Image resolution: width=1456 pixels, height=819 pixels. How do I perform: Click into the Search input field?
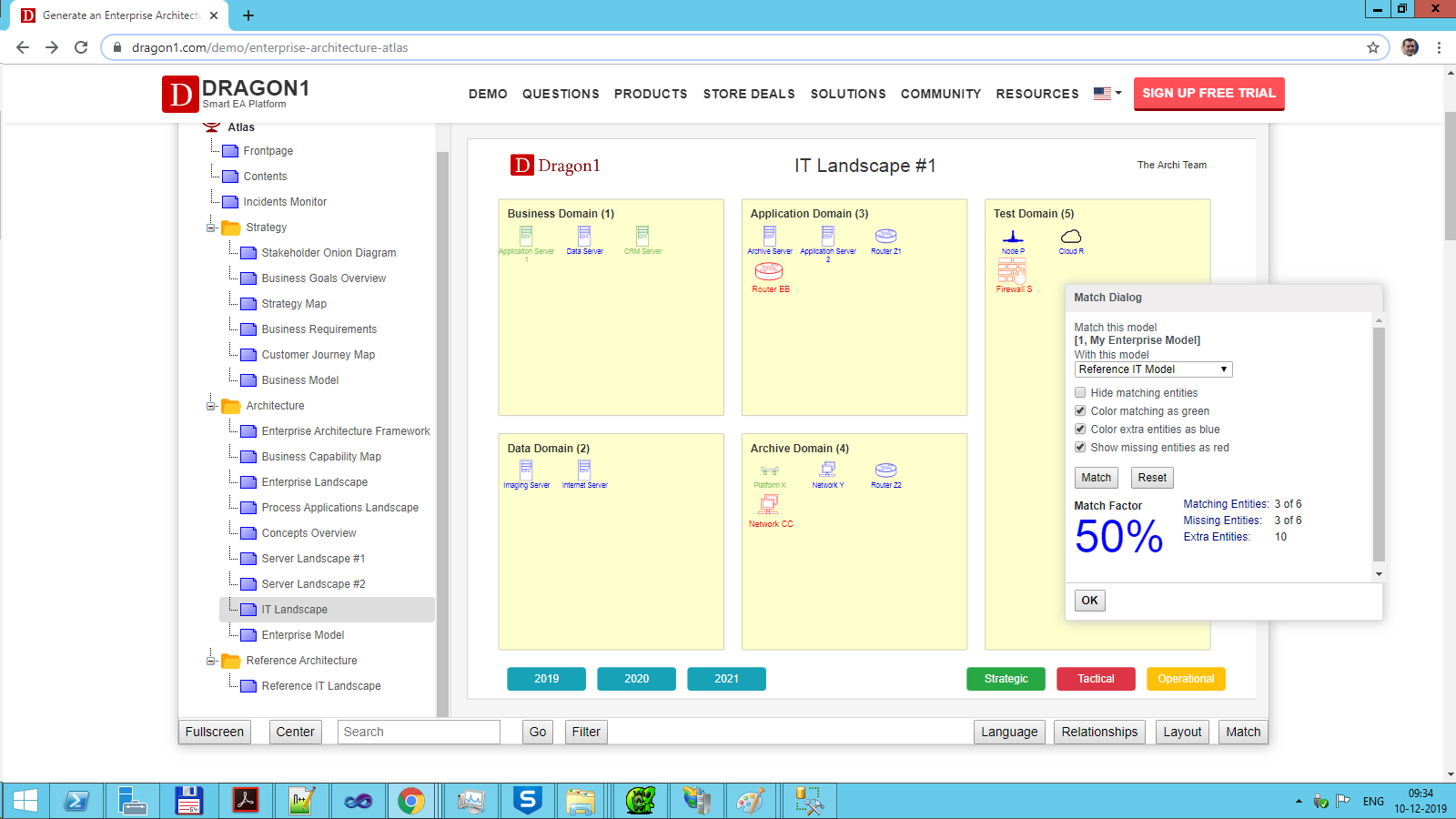419,732
